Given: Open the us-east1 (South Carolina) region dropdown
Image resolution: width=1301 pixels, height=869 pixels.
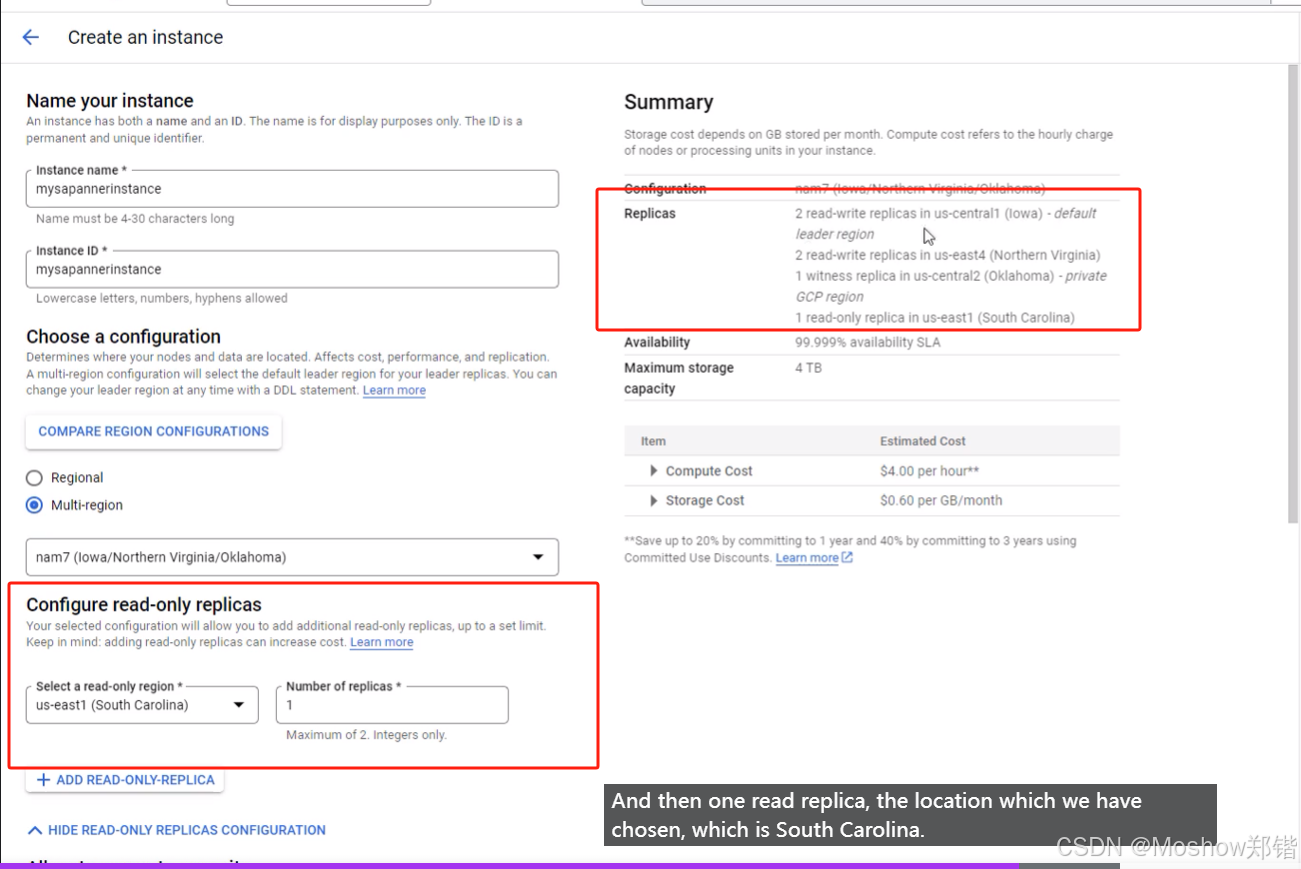Looking at the screenshot, I should [x=141, y=704].
